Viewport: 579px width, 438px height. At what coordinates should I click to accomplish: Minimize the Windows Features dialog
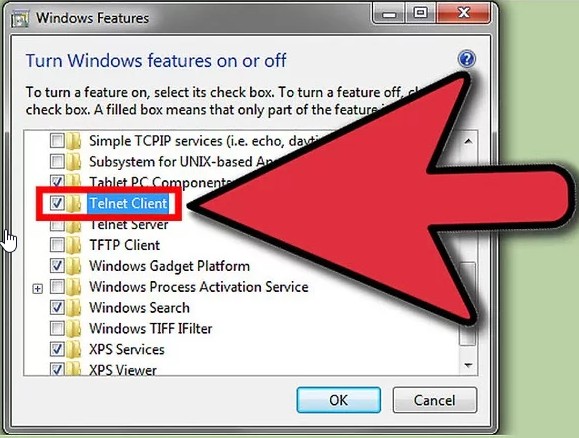coord(389,14)
